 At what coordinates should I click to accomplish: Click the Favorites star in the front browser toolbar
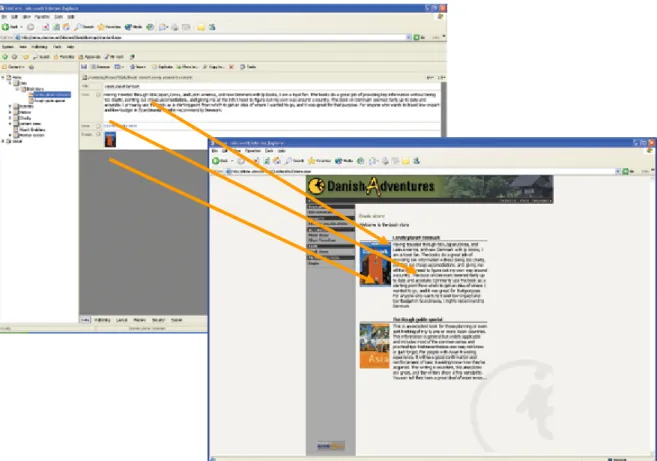(x=312, y=161)
